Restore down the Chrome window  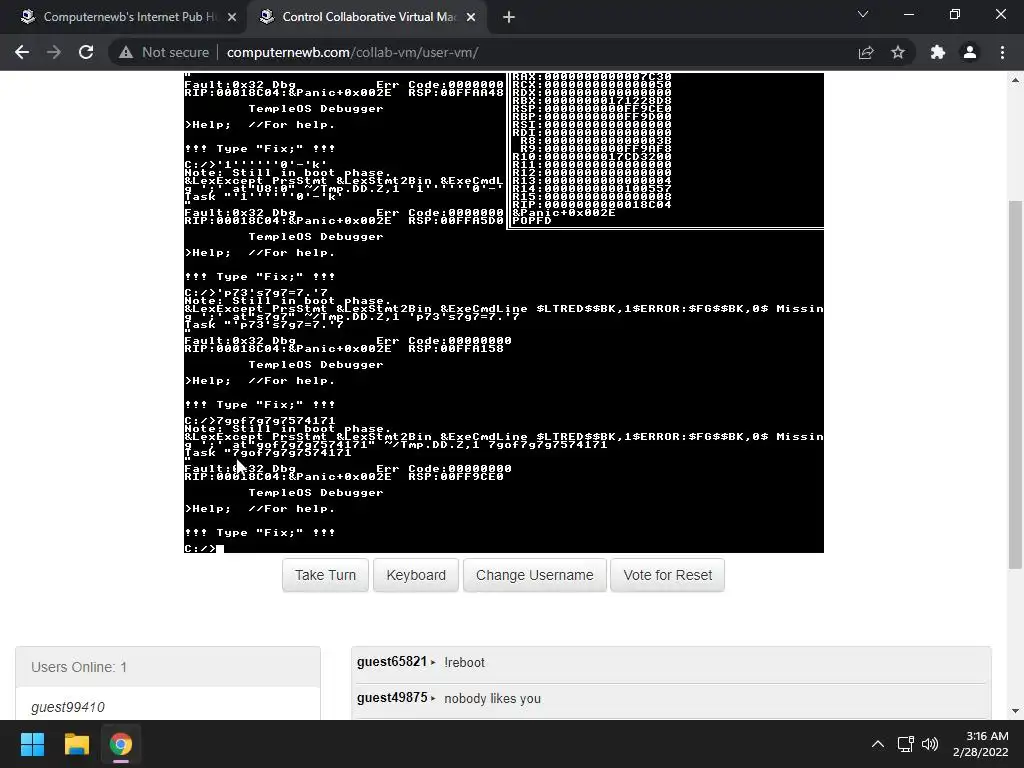tap(955, 14)
